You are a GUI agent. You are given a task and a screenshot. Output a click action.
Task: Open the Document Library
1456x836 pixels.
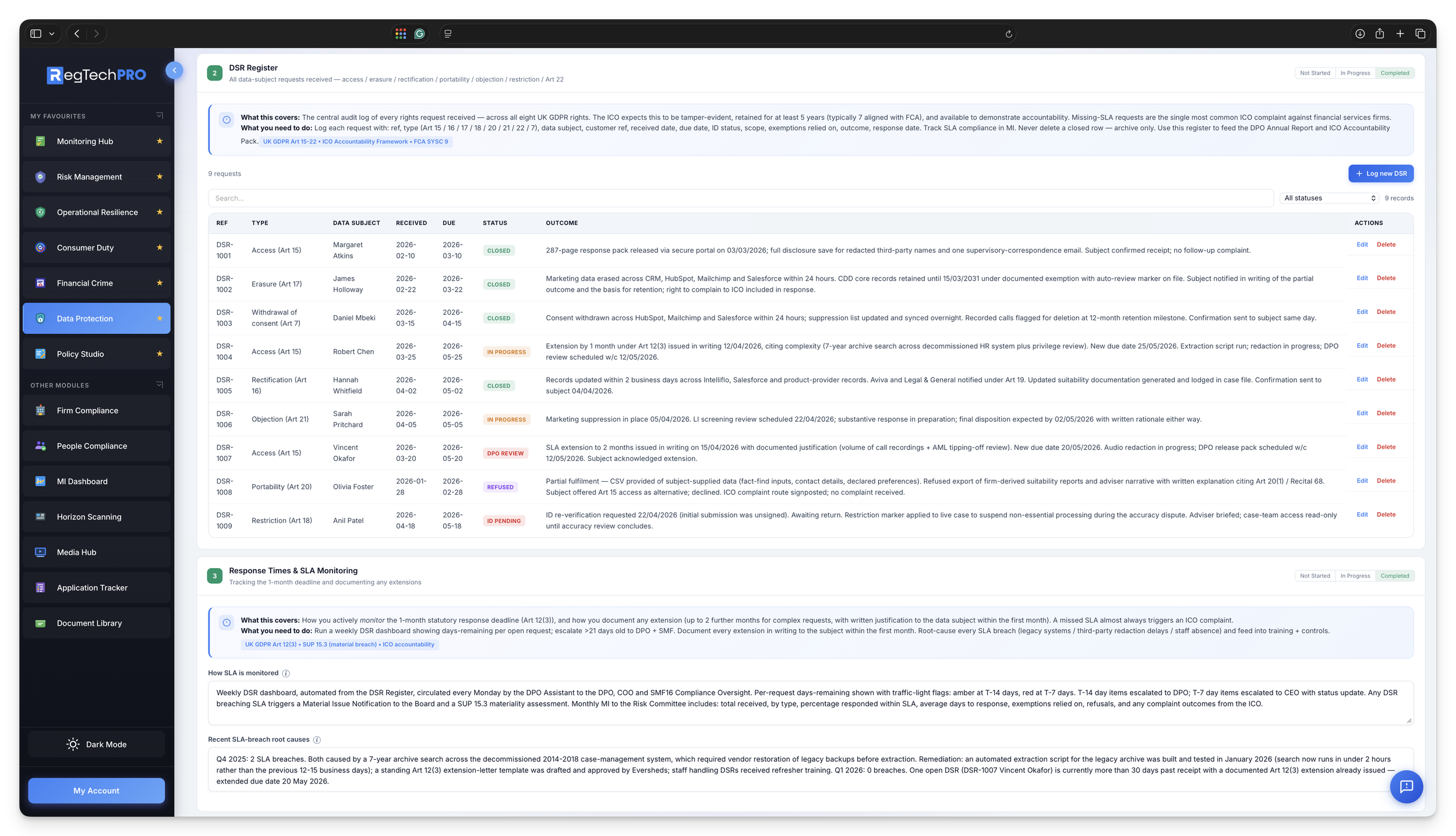pos(97,623)
